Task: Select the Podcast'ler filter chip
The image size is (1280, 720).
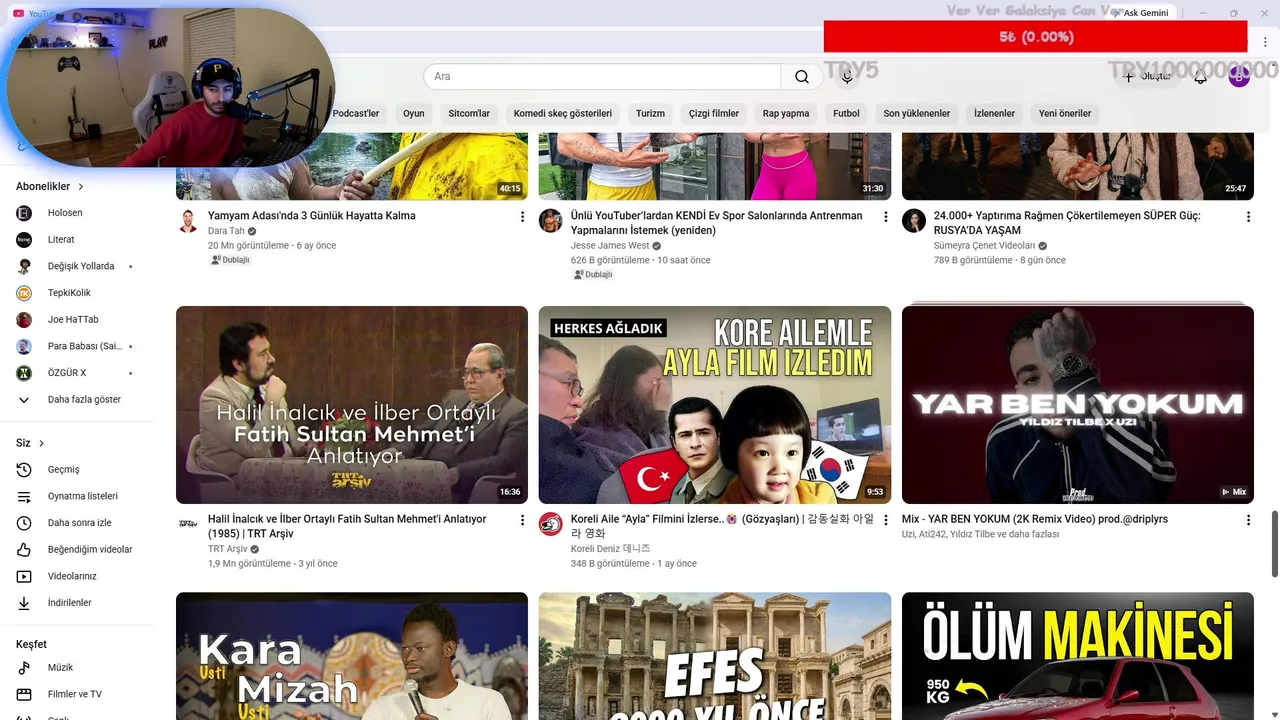Action: point(356,113)
